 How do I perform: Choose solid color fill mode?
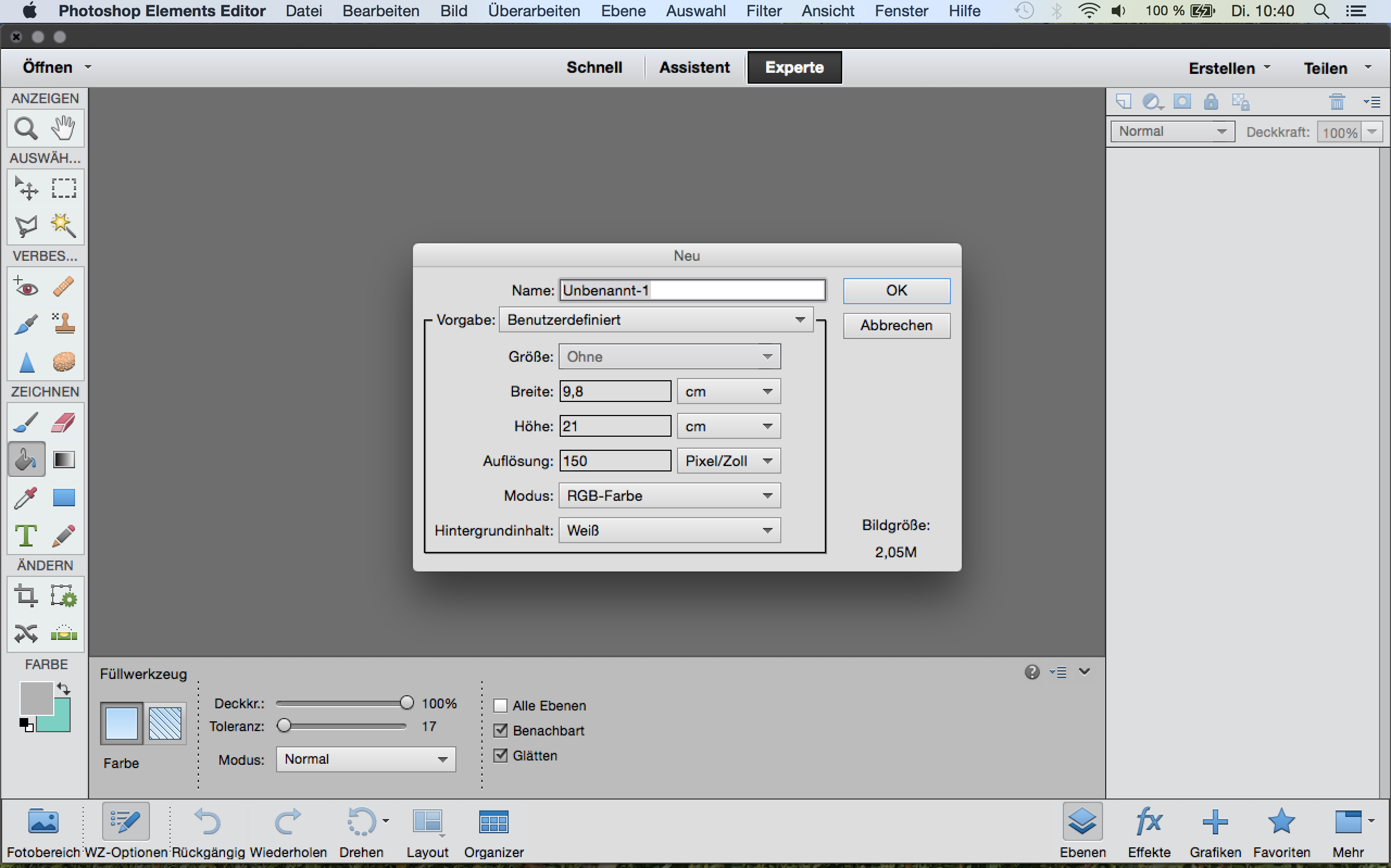(x=121, y=724)
